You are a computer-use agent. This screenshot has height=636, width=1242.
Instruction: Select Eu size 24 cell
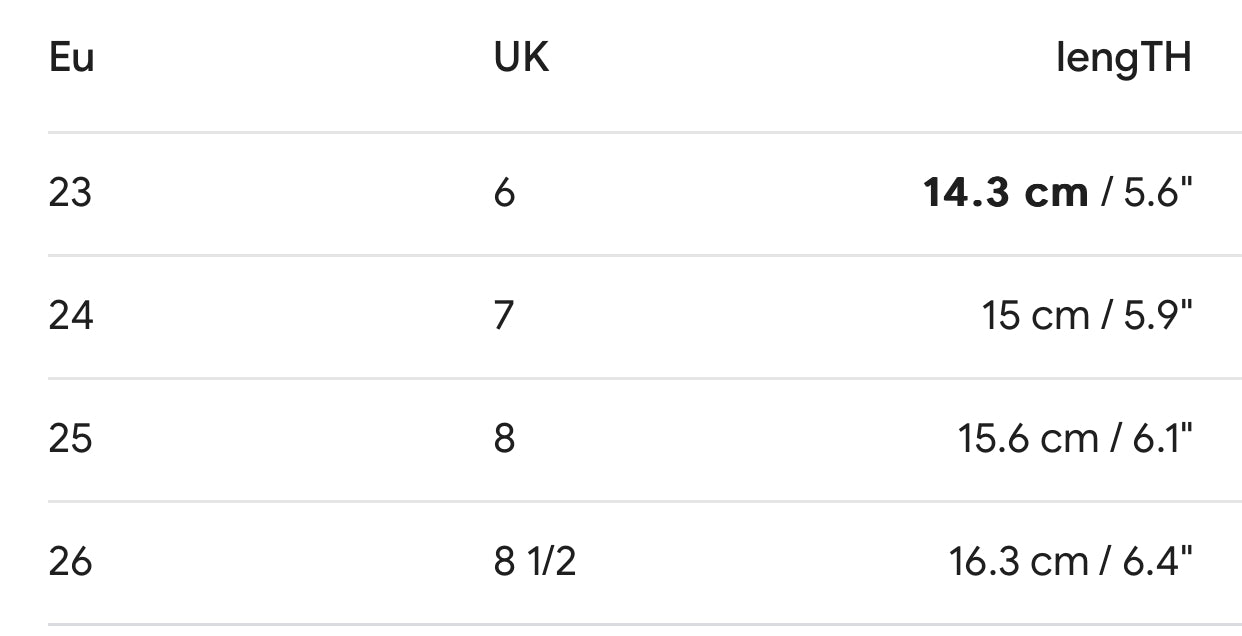click(x=70, y=315)
